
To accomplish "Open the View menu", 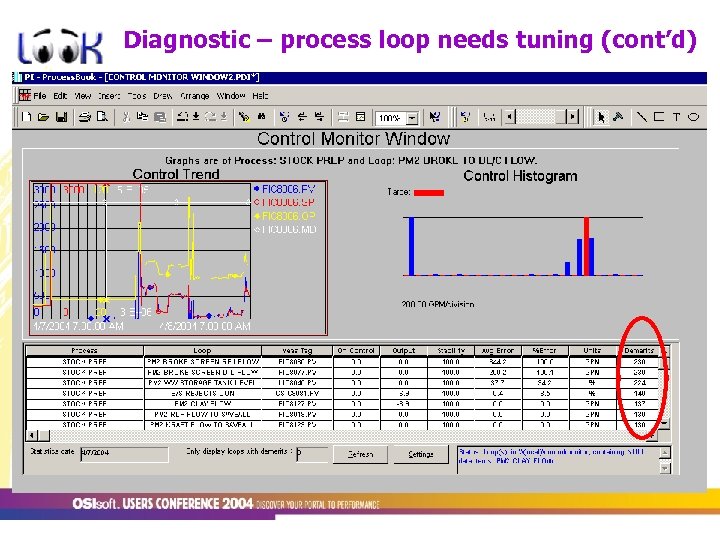I will click(83, 96).
